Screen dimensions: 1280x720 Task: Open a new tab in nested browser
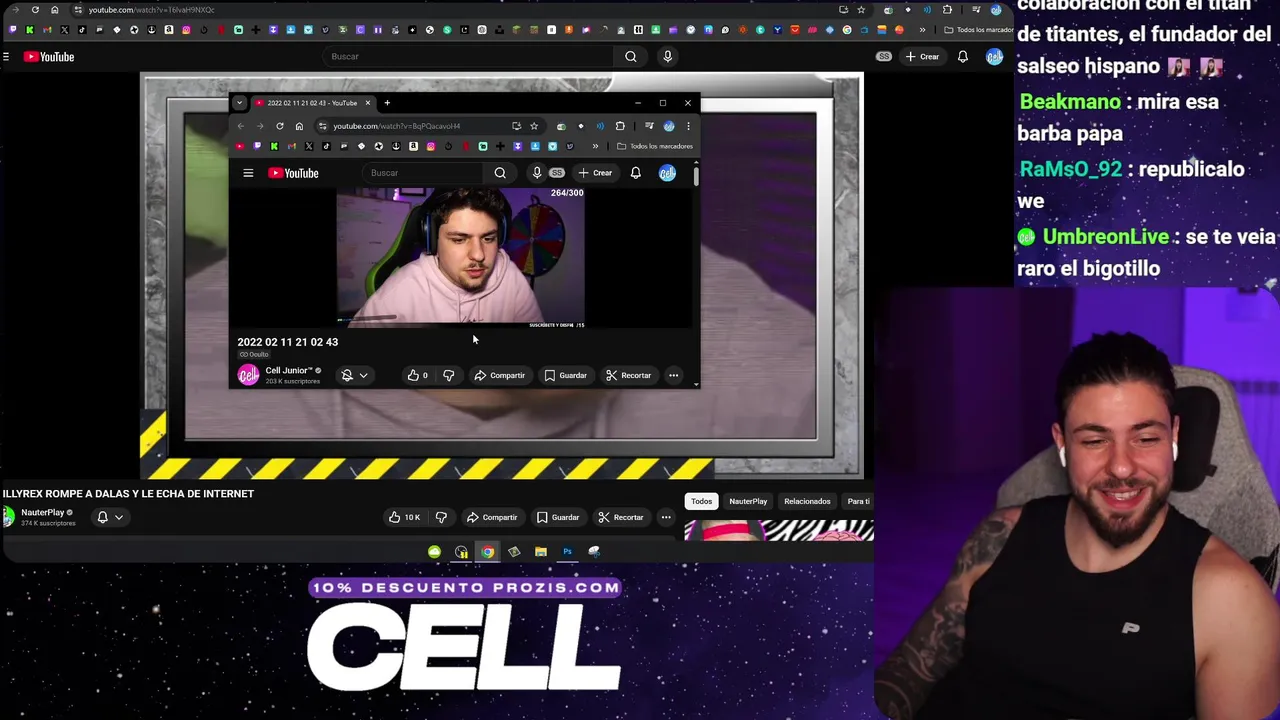point(387,103)
